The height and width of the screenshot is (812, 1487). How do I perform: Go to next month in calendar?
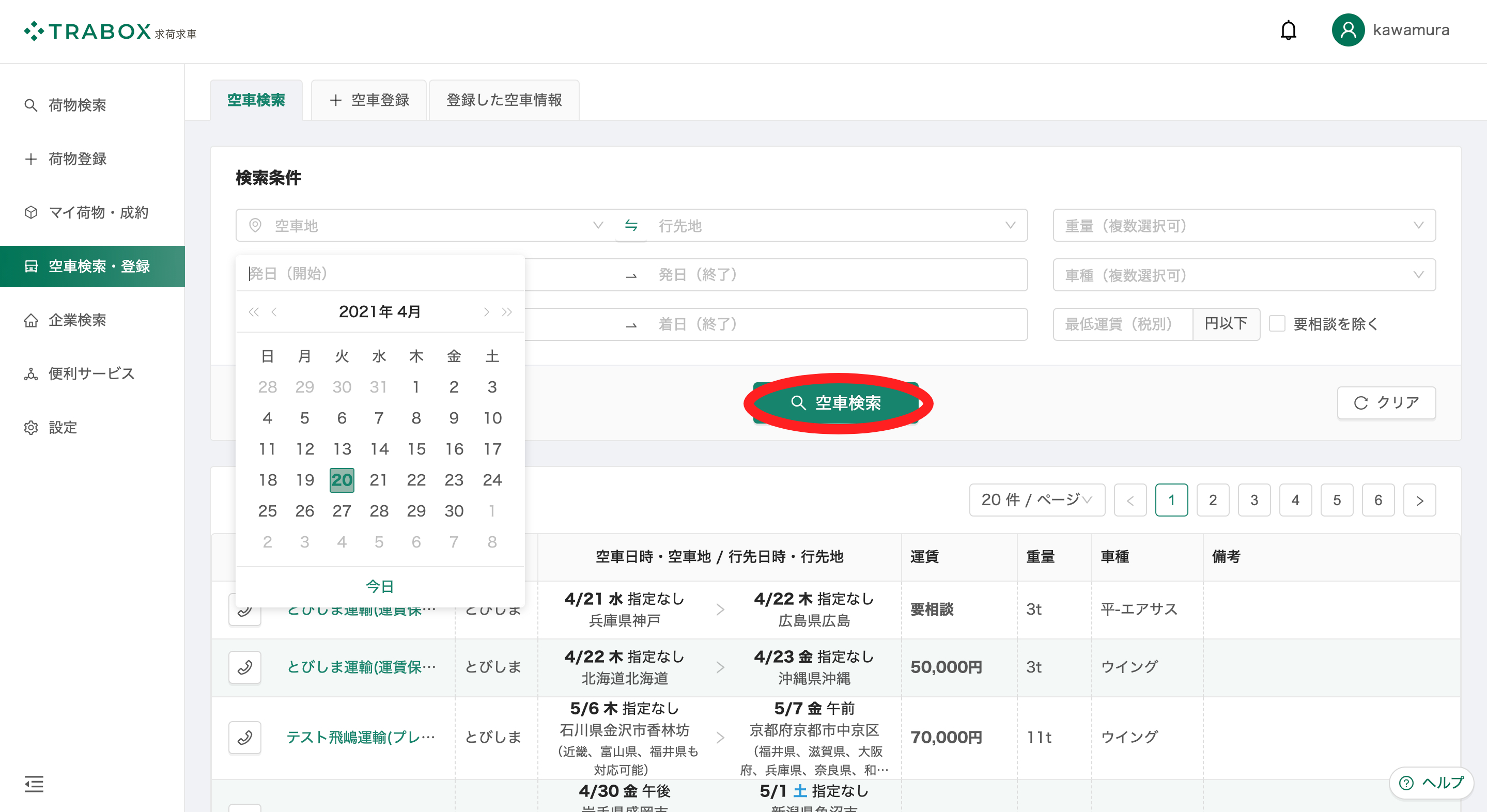486,312
